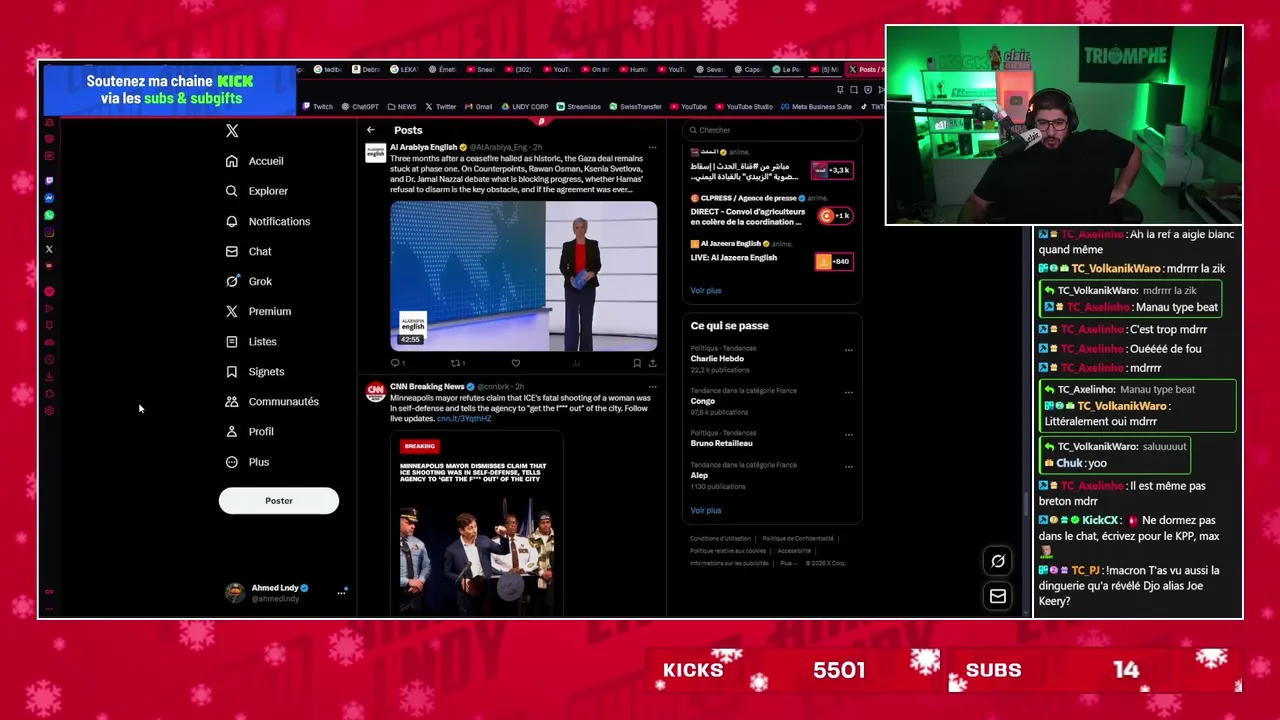Open the Twitch bookmark
This screenshot has height=720, width=1280.
(318, 107)
